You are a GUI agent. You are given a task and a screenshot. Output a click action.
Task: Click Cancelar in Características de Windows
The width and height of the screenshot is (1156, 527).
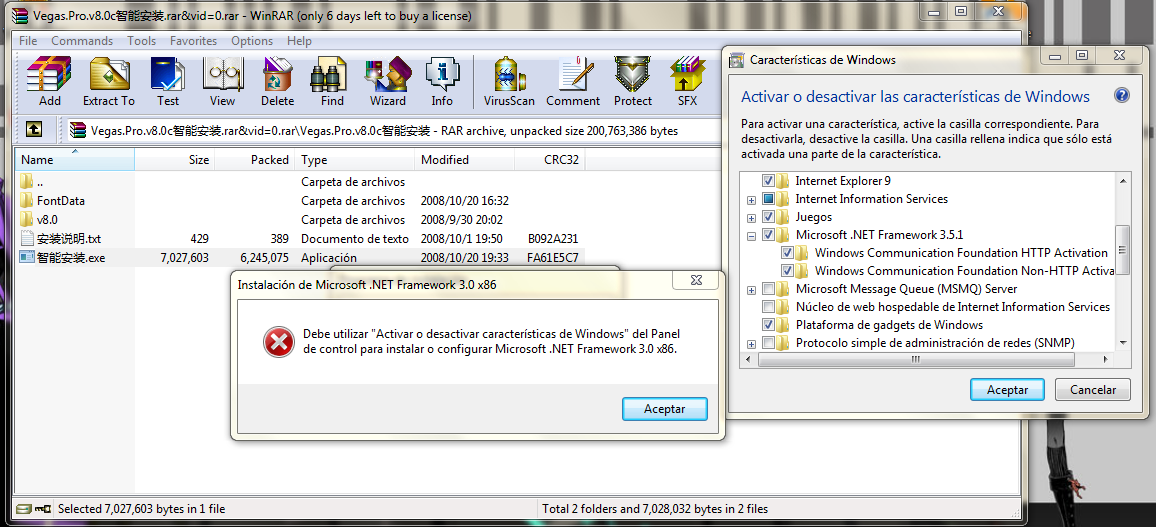pyautogui.click(x=1093, y=390)
